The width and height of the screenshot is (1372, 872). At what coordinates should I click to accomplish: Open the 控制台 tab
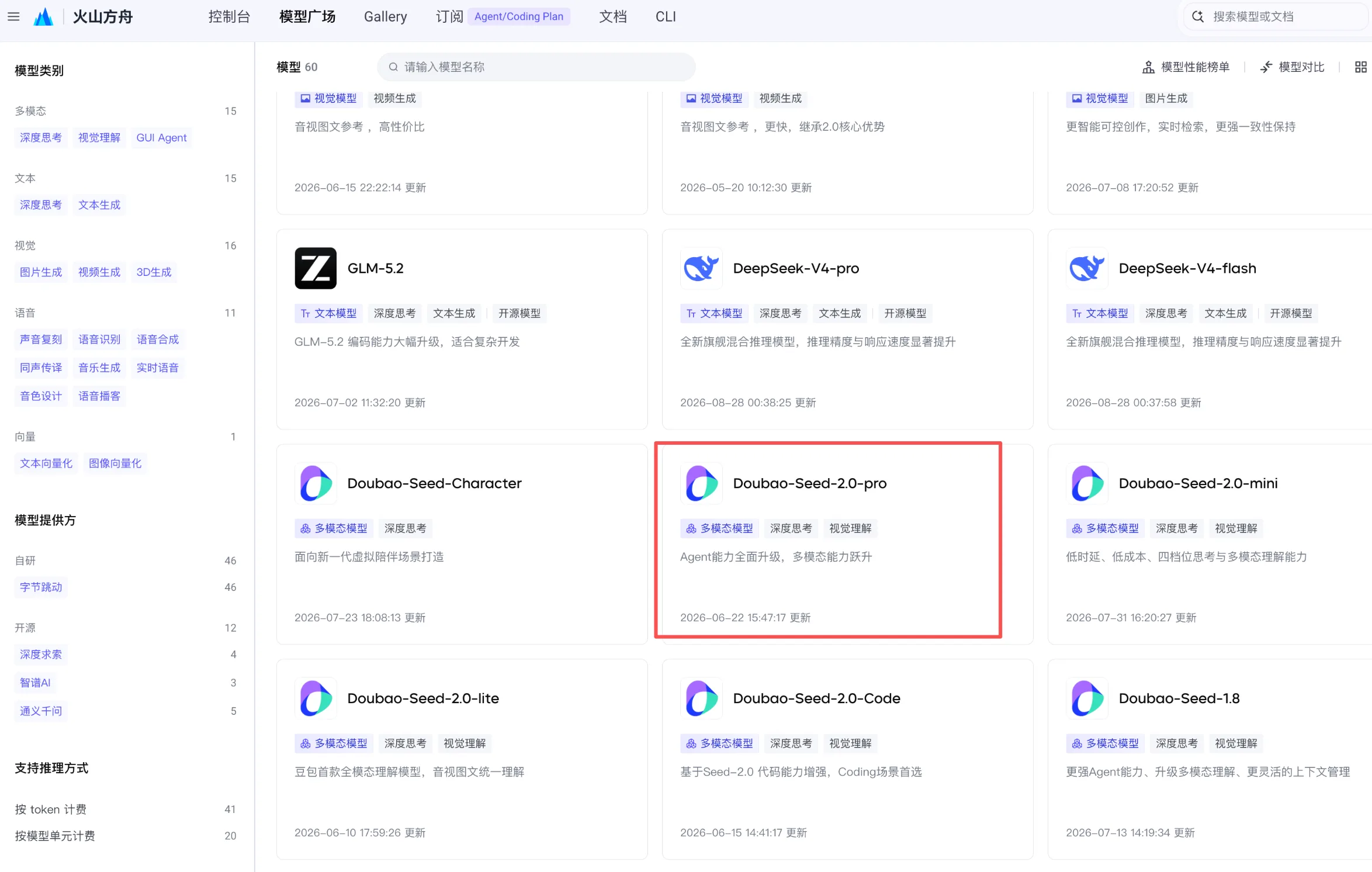pos(229,17)
